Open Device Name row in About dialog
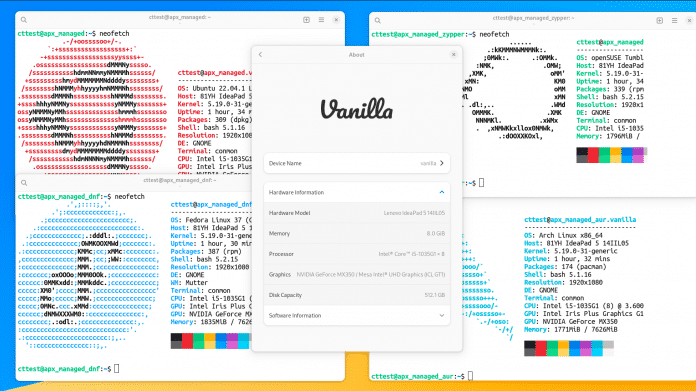696x391 pixels. tap(356, 163)
